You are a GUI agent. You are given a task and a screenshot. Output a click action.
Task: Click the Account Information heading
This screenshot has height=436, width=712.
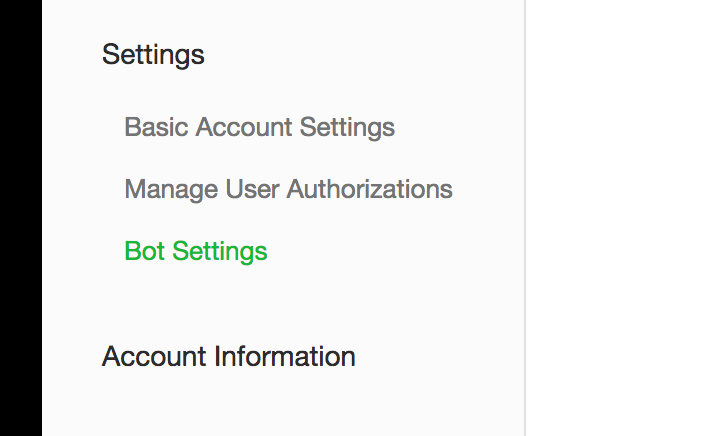click(228, 356)
